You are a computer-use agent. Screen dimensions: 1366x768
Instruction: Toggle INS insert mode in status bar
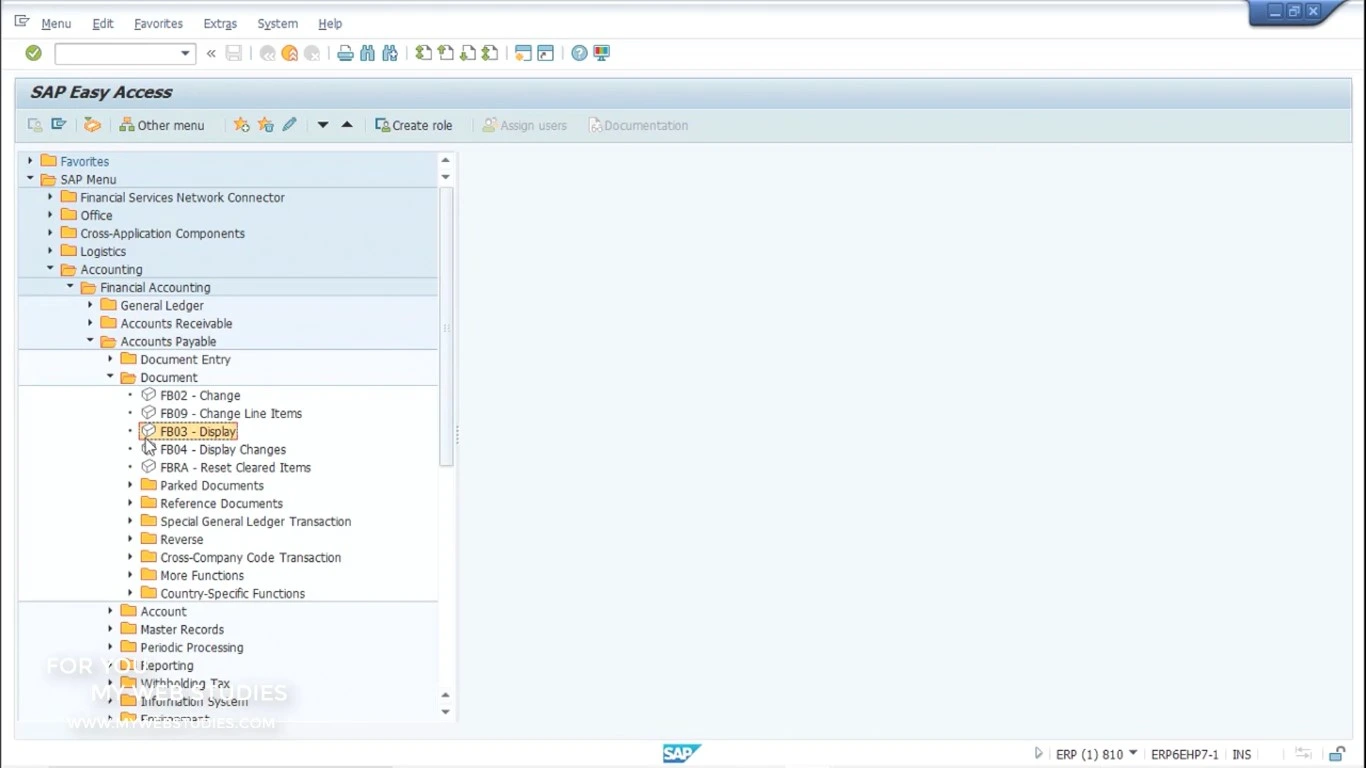click(1242, 755)
